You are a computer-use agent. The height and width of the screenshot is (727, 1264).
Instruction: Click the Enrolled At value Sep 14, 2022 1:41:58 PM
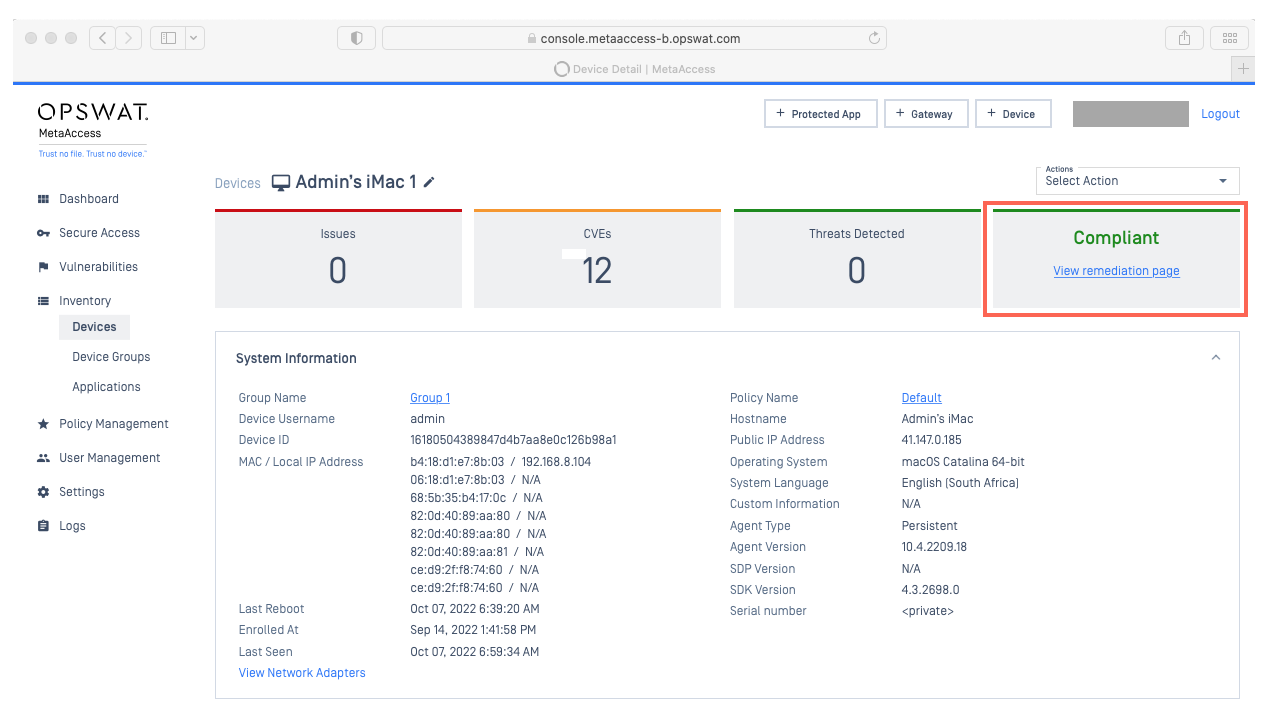473,630
